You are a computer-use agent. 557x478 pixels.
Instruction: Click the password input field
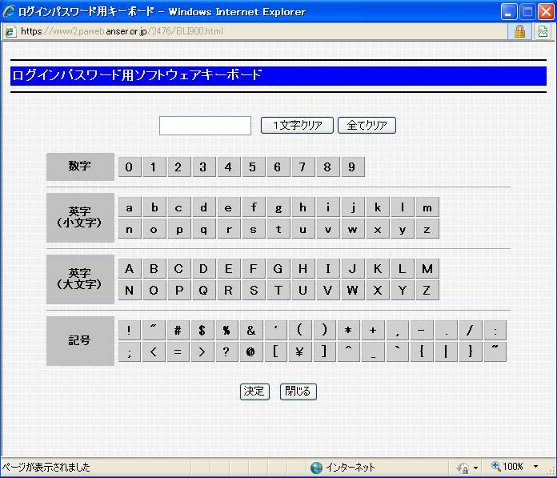pos(205,126)
